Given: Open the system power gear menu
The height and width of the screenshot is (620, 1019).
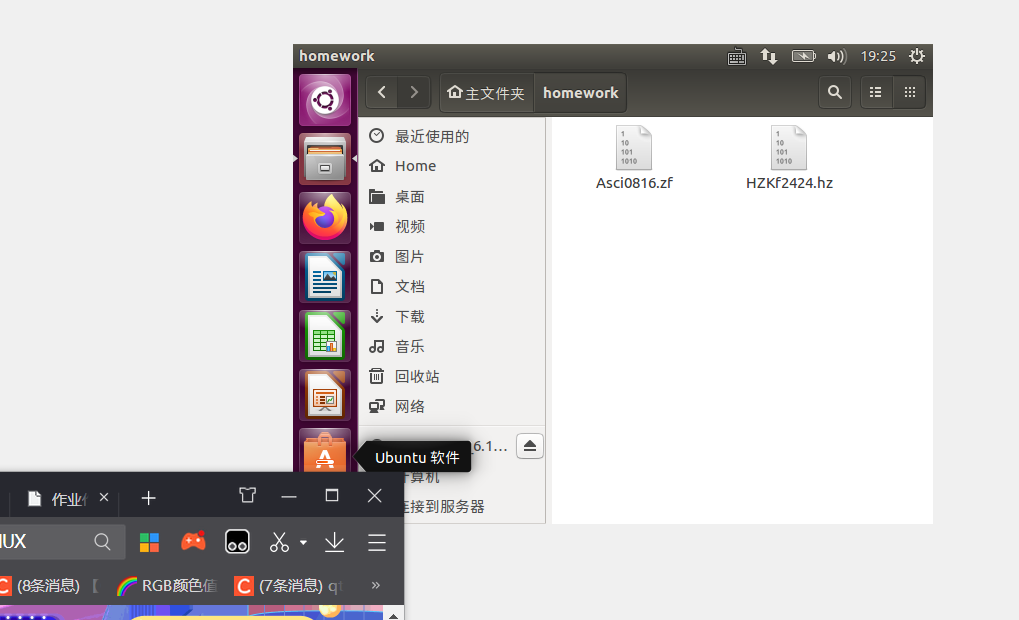Looking at the screenshot, I should coord(916,57).
